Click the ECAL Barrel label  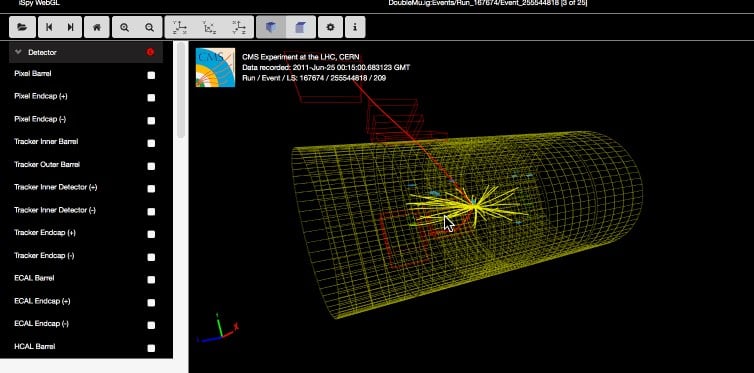[34, 278]
